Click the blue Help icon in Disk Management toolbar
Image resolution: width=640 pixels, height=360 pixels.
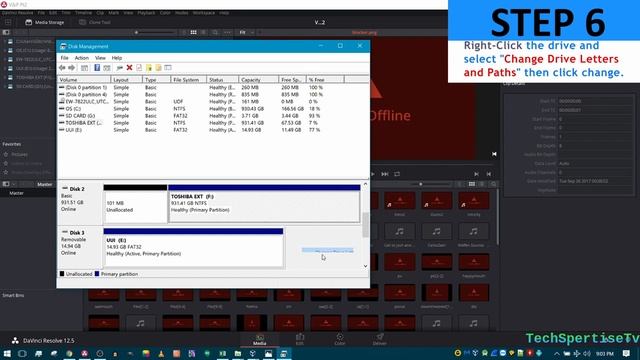click(97, 68)
